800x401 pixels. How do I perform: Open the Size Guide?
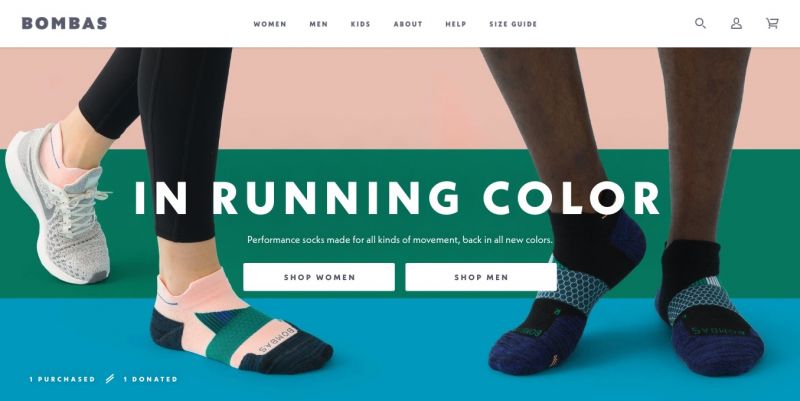coord(513,24)
